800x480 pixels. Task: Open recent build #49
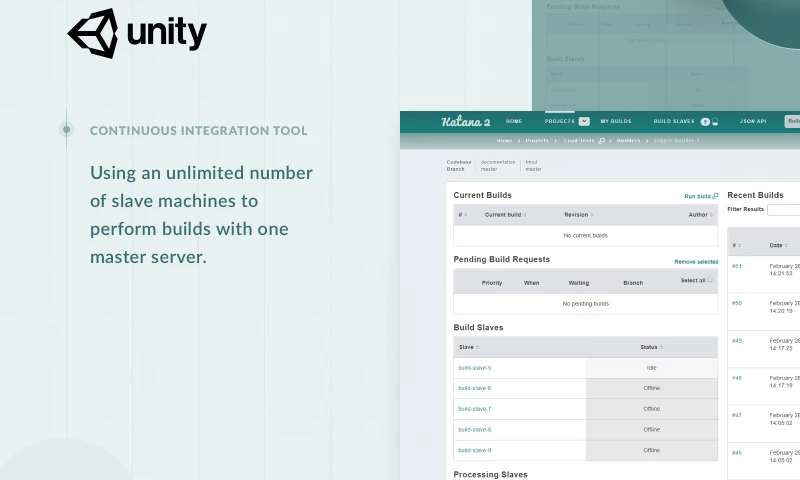point(737,341)
